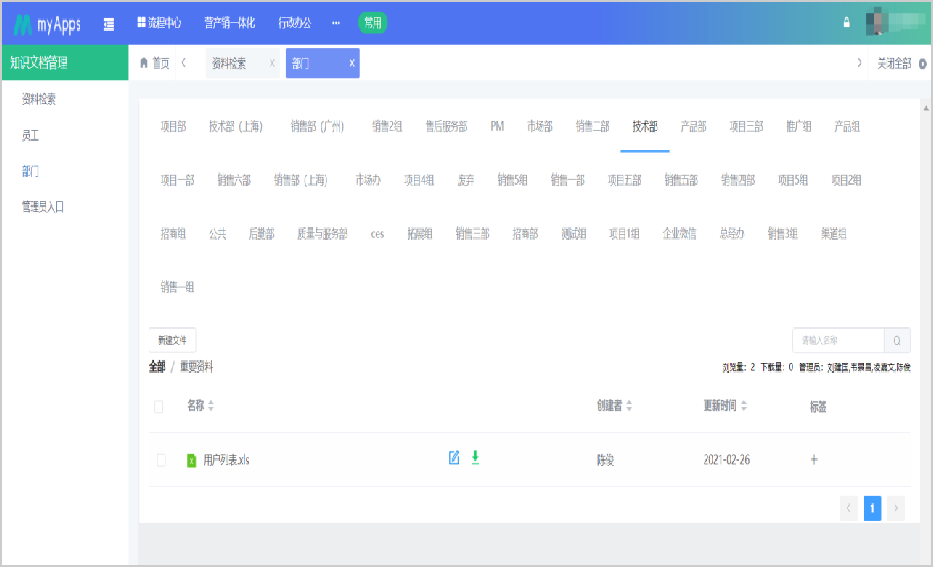933x567 pixels.
Task: Click 重要资料 in the breadcrumb
Action: pyautogui.click(x=196, y=367)
